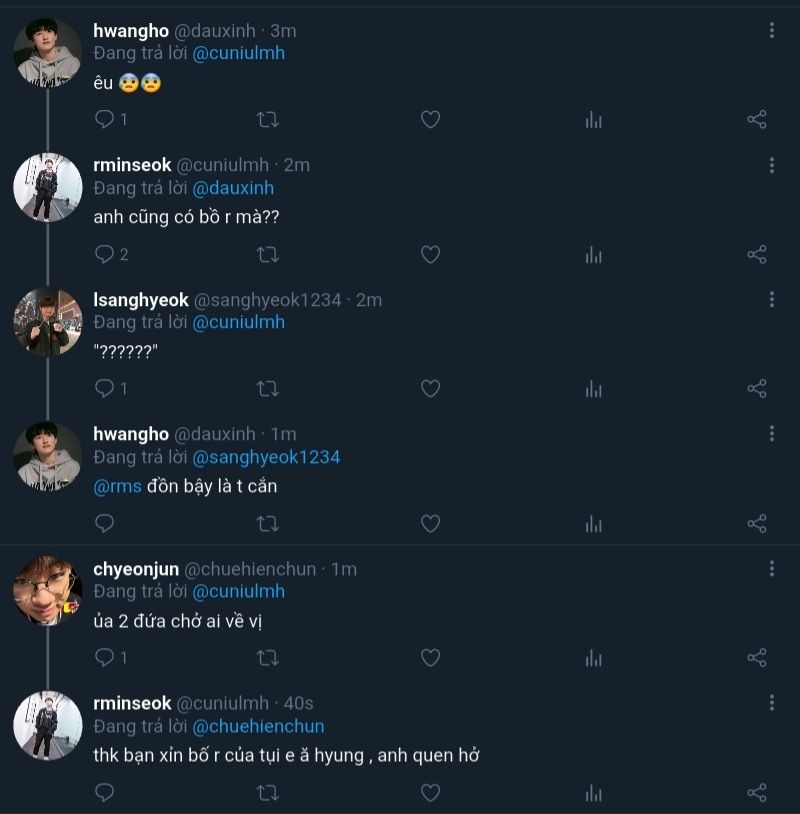The image size is (800, 814).
Task: Reply to chyeonjun's tweet
Action: [105, 658]
